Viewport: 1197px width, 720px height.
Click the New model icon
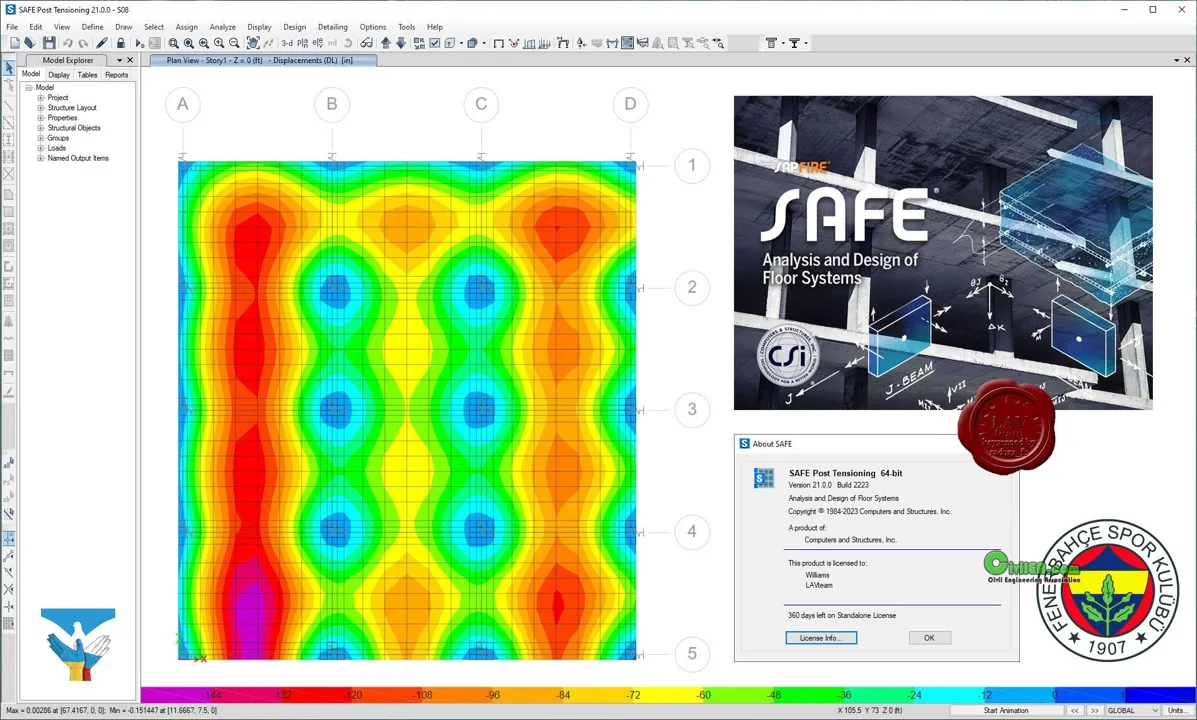[x=15, y=44]
